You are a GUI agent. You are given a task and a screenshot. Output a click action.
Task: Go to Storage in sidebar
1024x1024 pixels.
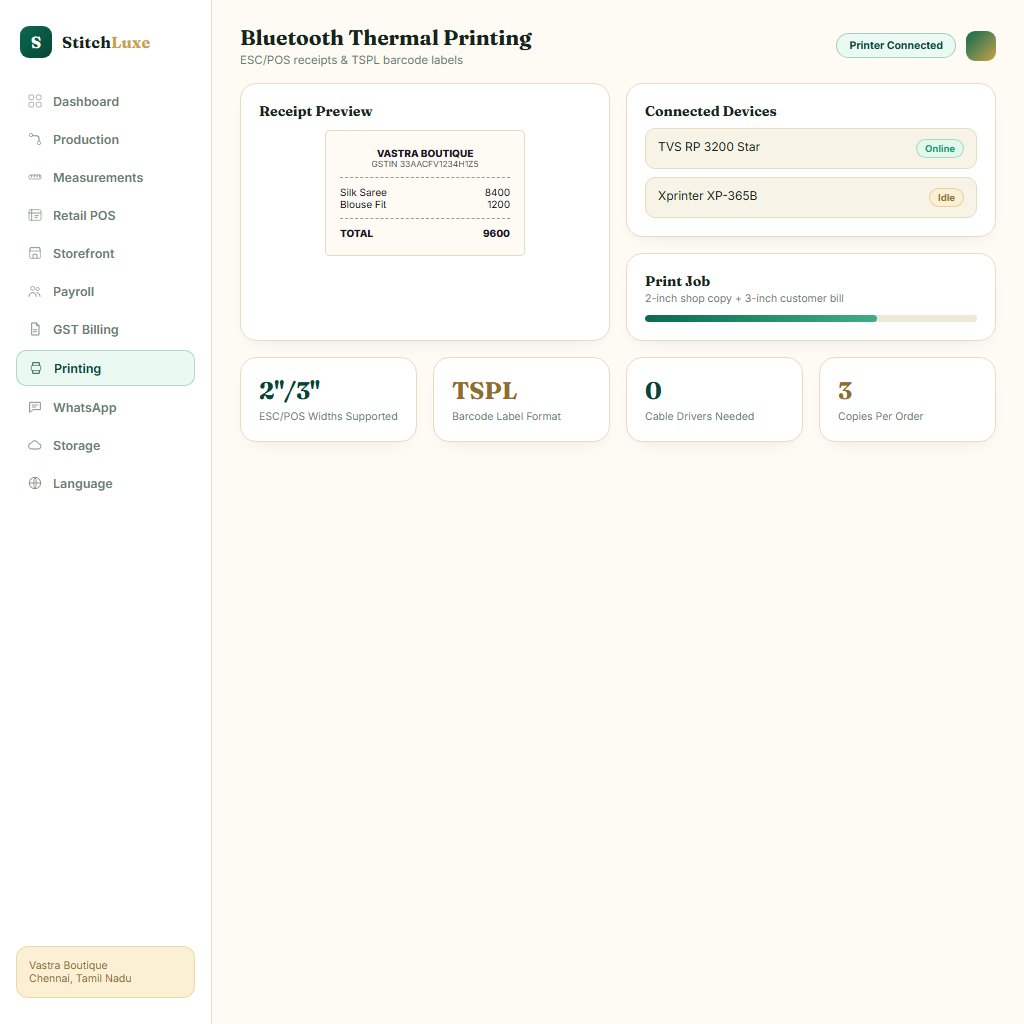click(105, 445)
